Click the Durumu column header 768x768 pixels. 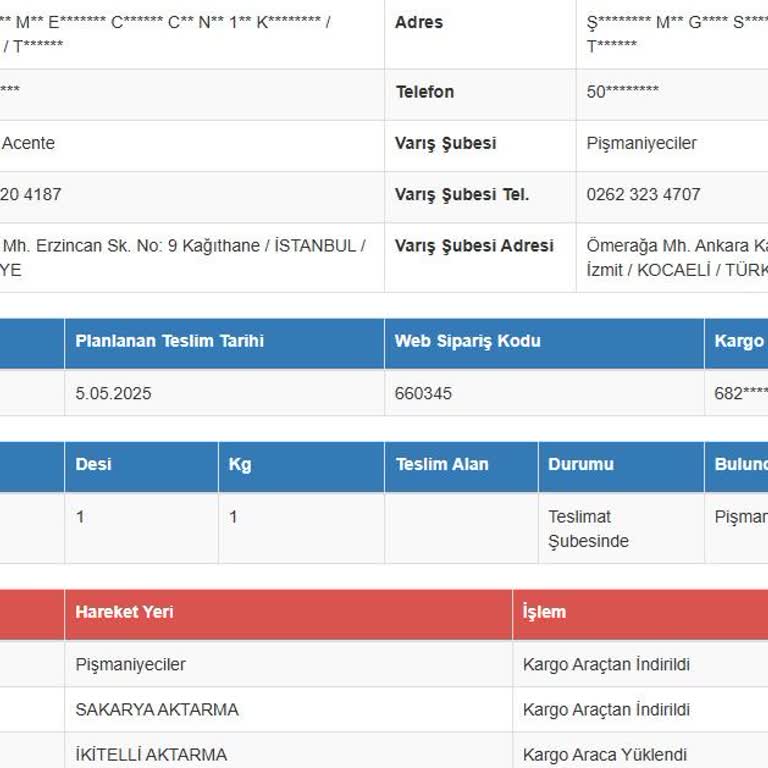coord(581,464)
